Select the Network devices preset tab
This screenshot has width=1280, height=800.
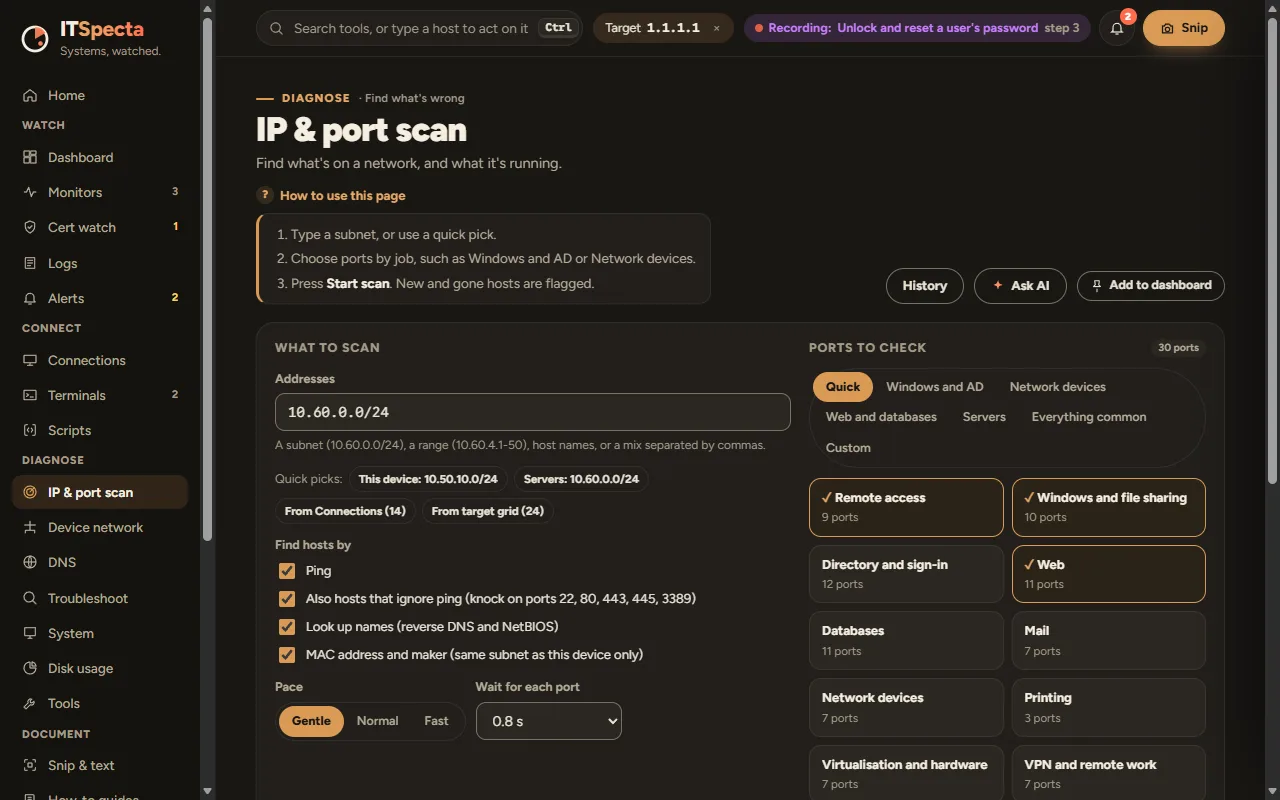point(1058,387)
